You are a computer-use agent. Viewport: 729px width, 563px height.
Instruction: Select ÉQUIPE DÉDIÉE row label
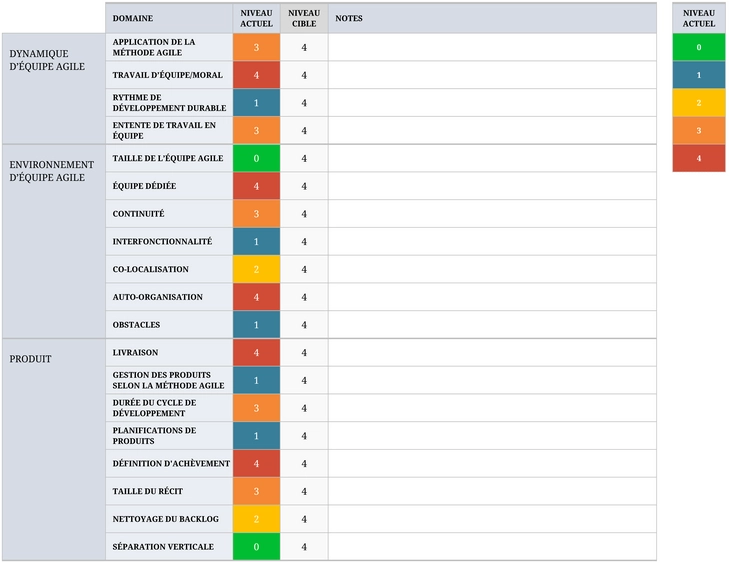point(169,186)
